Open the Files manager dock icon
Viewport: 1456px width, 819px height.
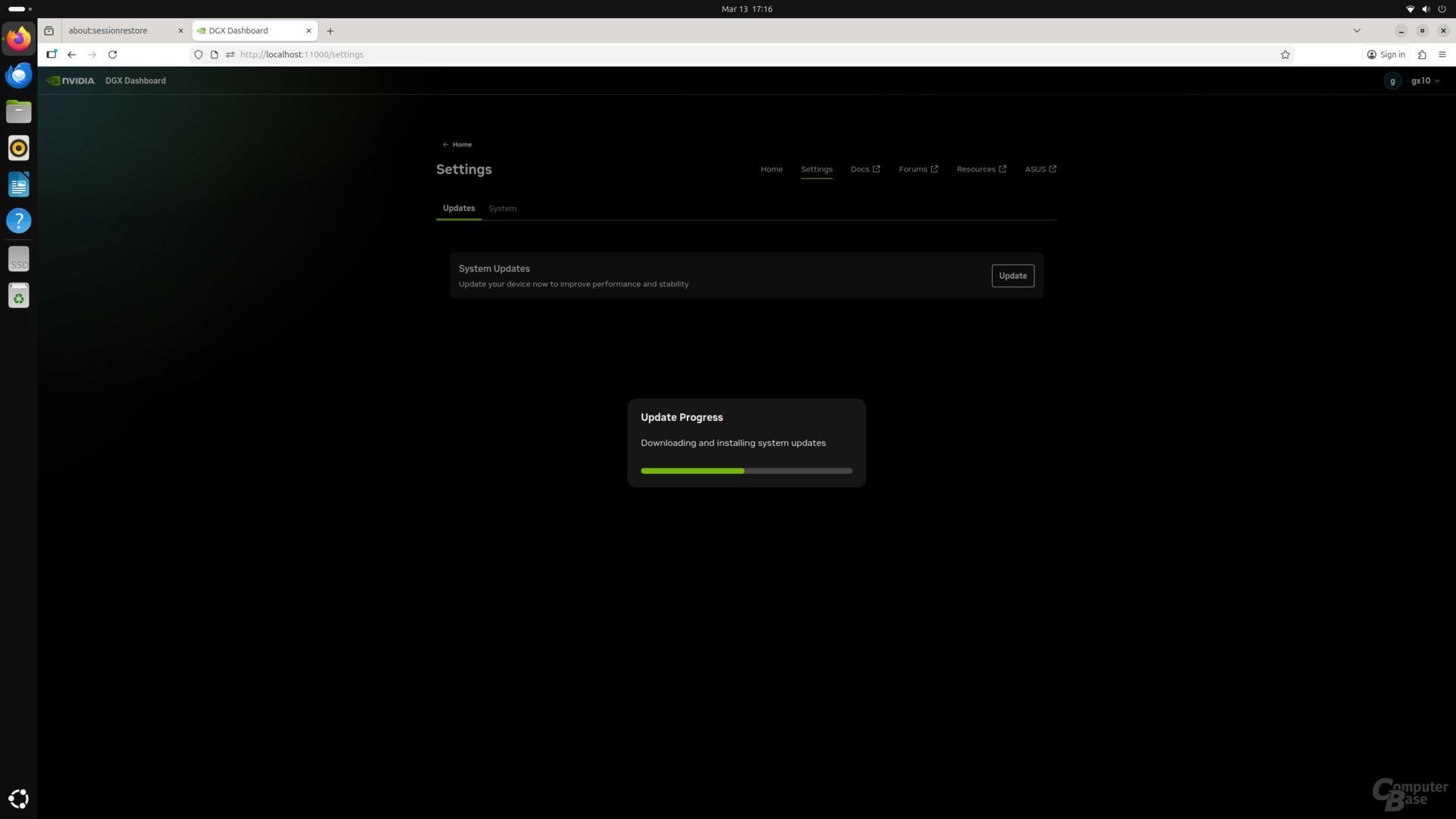pos(19,111)
